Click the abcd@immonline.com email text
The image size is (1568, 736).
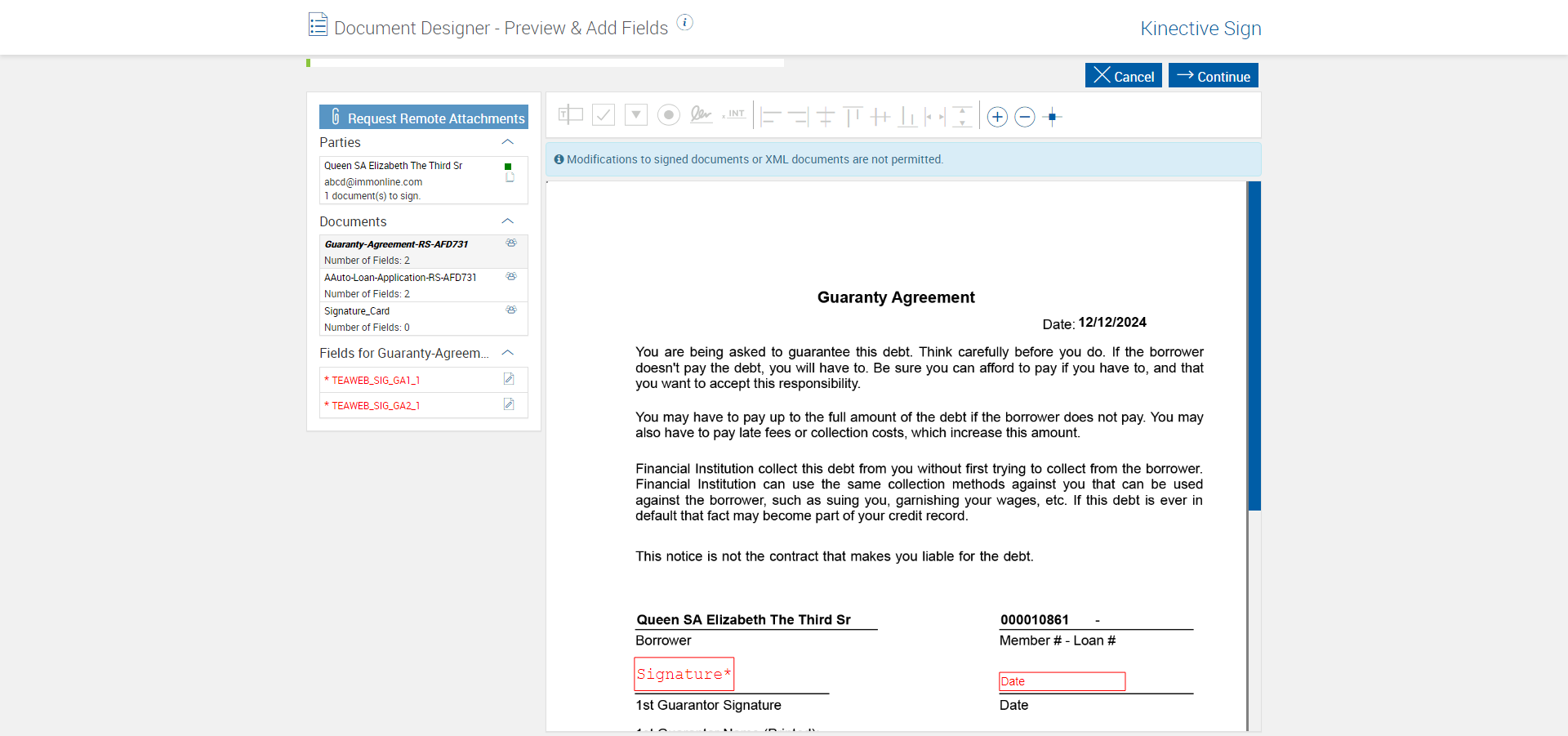click(373, 182)
